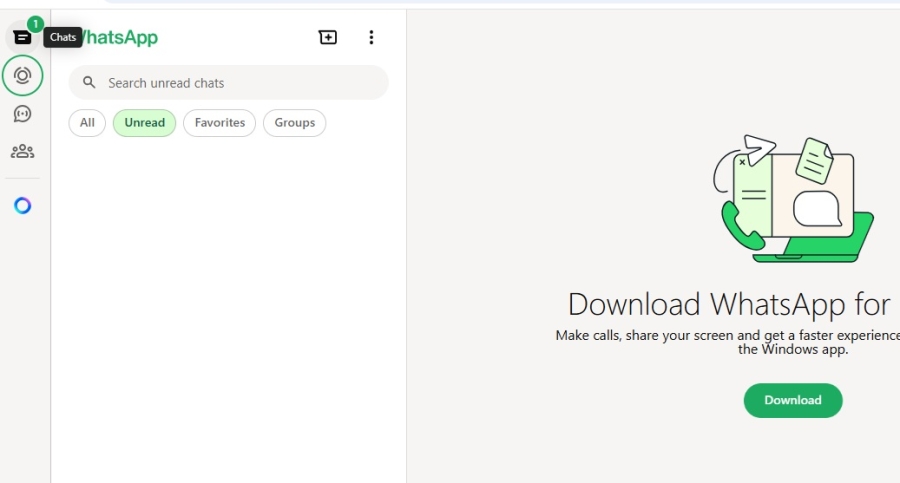This screenshot has width=900, height=483.
Task: Start a new chat with the plus icon
Action: [328, 38]
